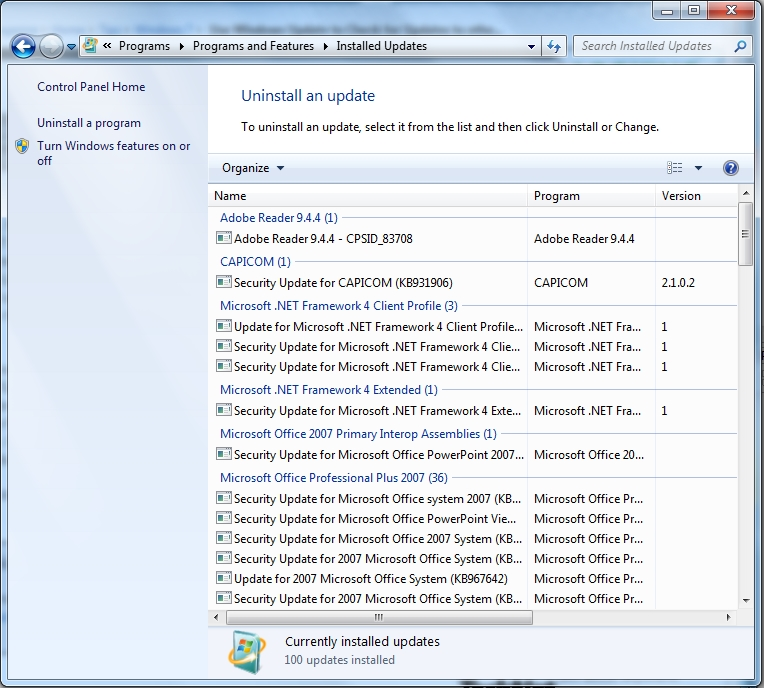This screenshot has height=688, width=764.
Task: Focus the Search Installed Updates box
Action: coord(654,46)
